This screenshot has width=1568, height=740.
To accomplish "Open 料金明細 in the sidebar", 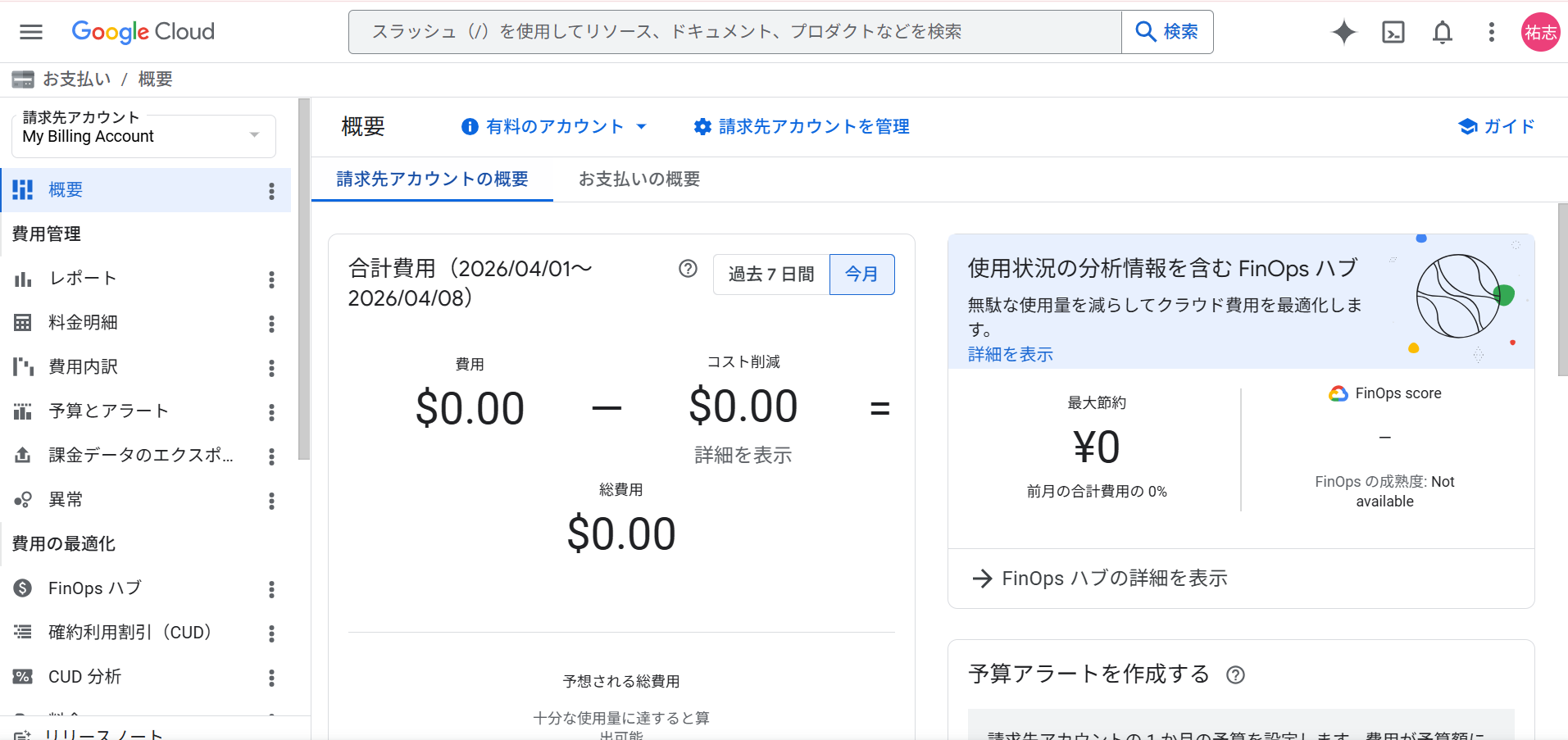I will pos(83,323).
